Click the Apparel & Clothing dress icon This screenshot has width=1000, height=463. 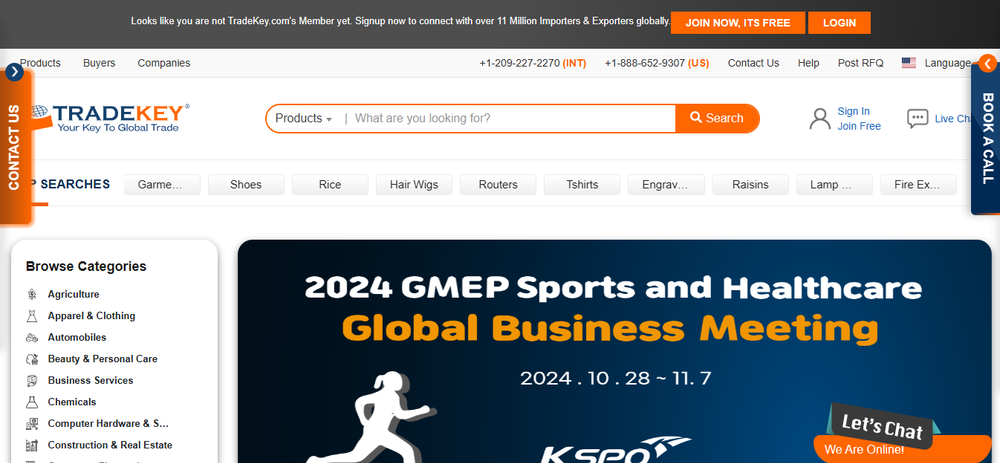point(32,316)
